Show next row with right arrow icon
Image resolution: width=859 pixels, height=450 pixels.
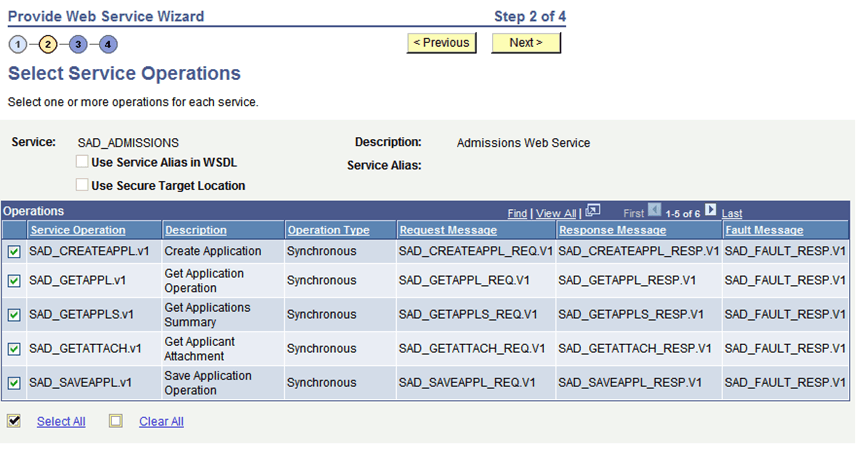[711, 210]
